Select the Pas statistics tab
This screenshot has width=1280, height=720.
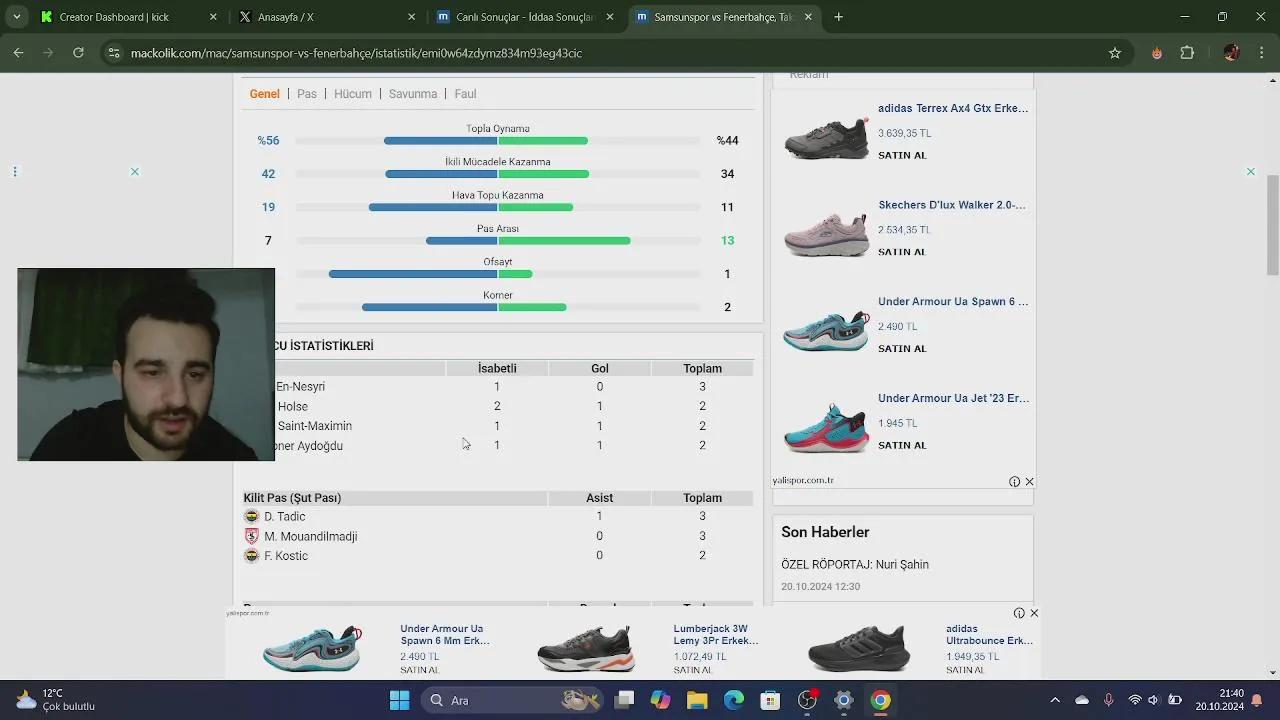(x=307, y=94)
